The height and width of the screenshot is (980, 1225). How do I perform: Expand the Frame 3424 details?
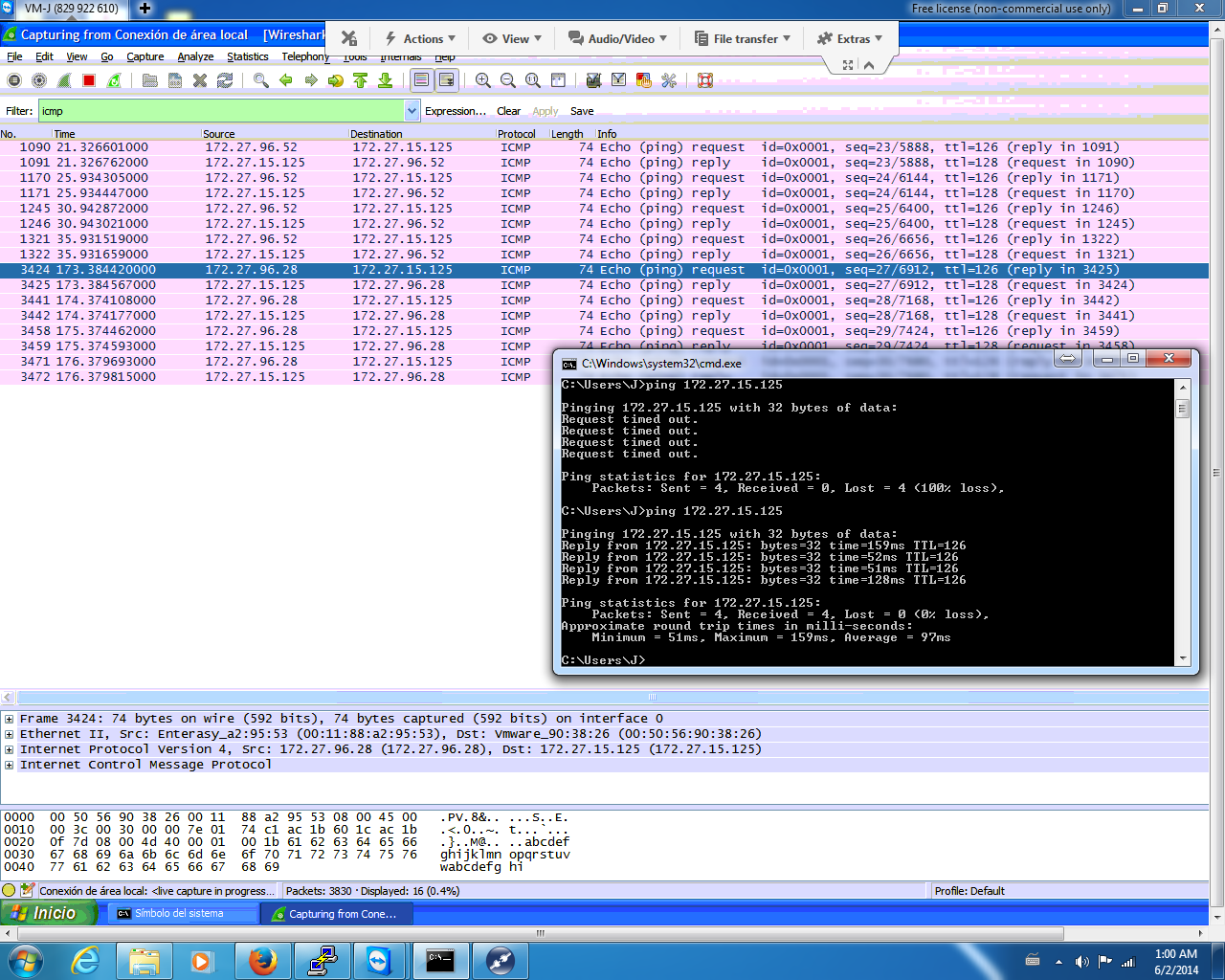[9, 719]
